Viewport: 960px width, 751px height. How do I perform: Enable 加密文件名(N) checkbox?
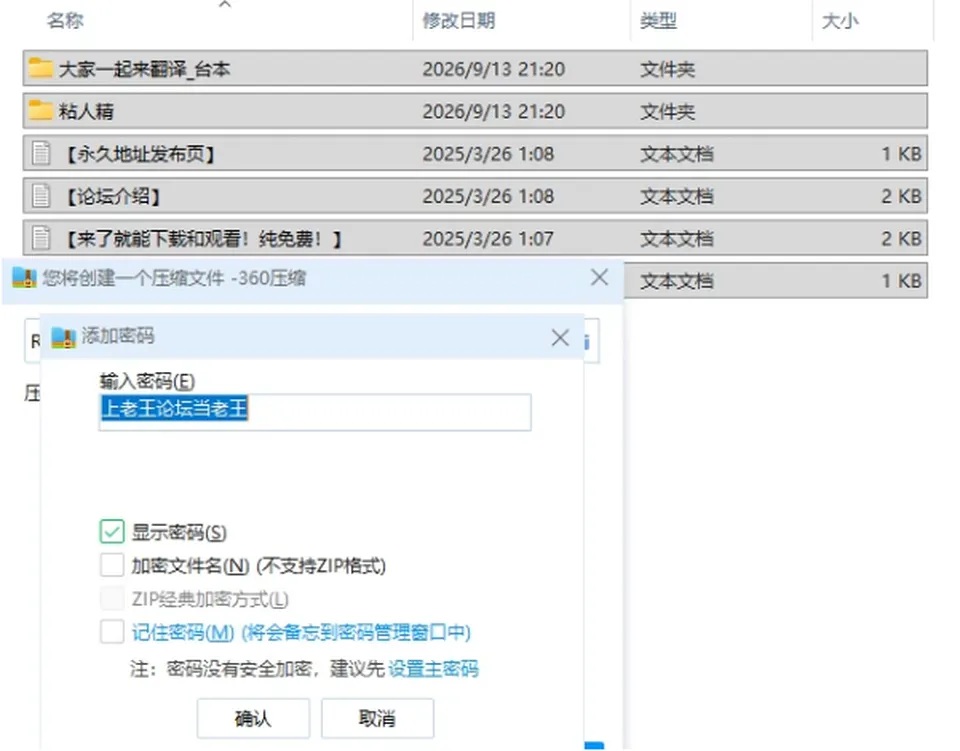[112, 565]
